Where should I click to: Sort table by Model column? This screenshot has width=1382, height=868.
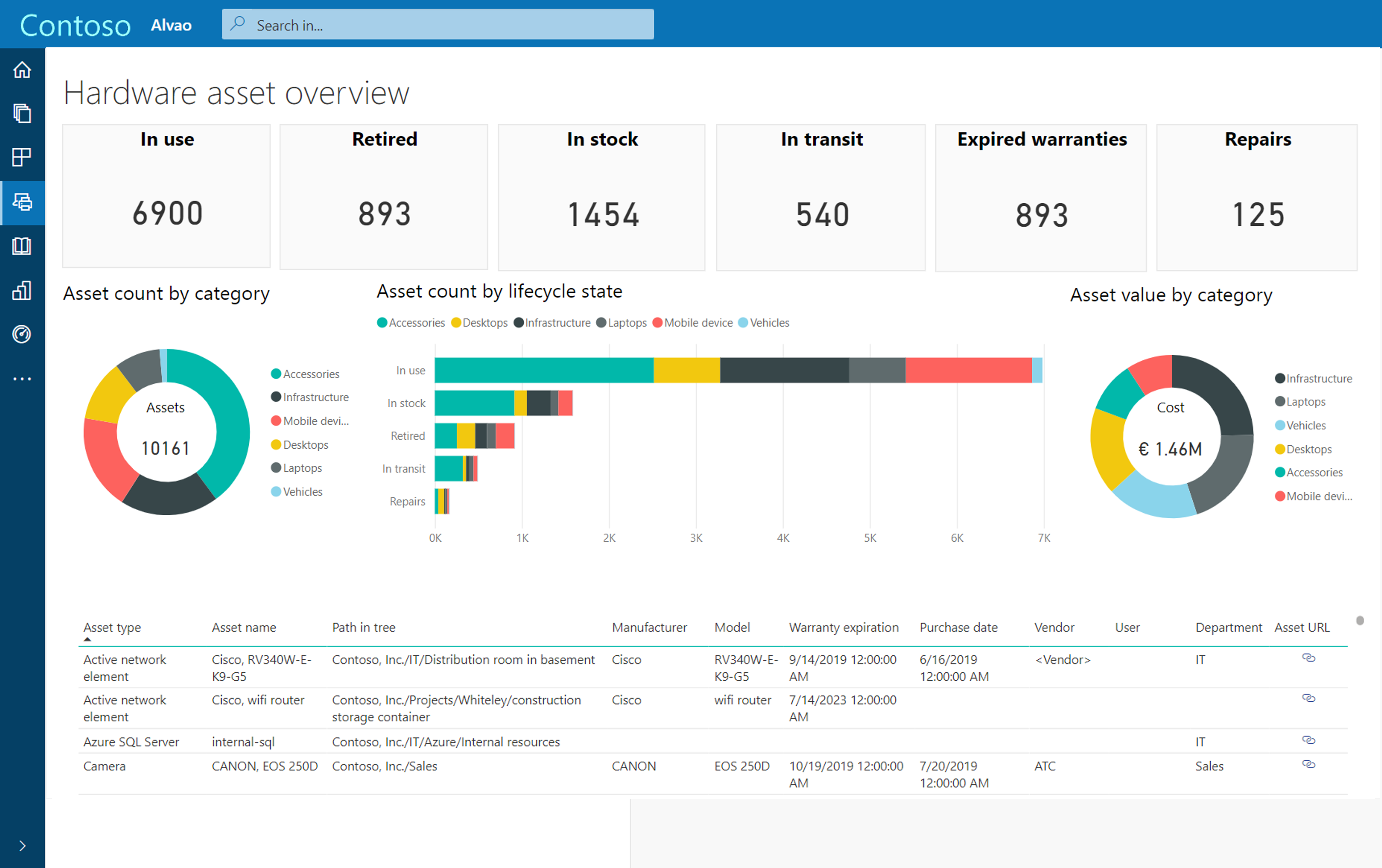pyautogui.click(x=732, y=628)
